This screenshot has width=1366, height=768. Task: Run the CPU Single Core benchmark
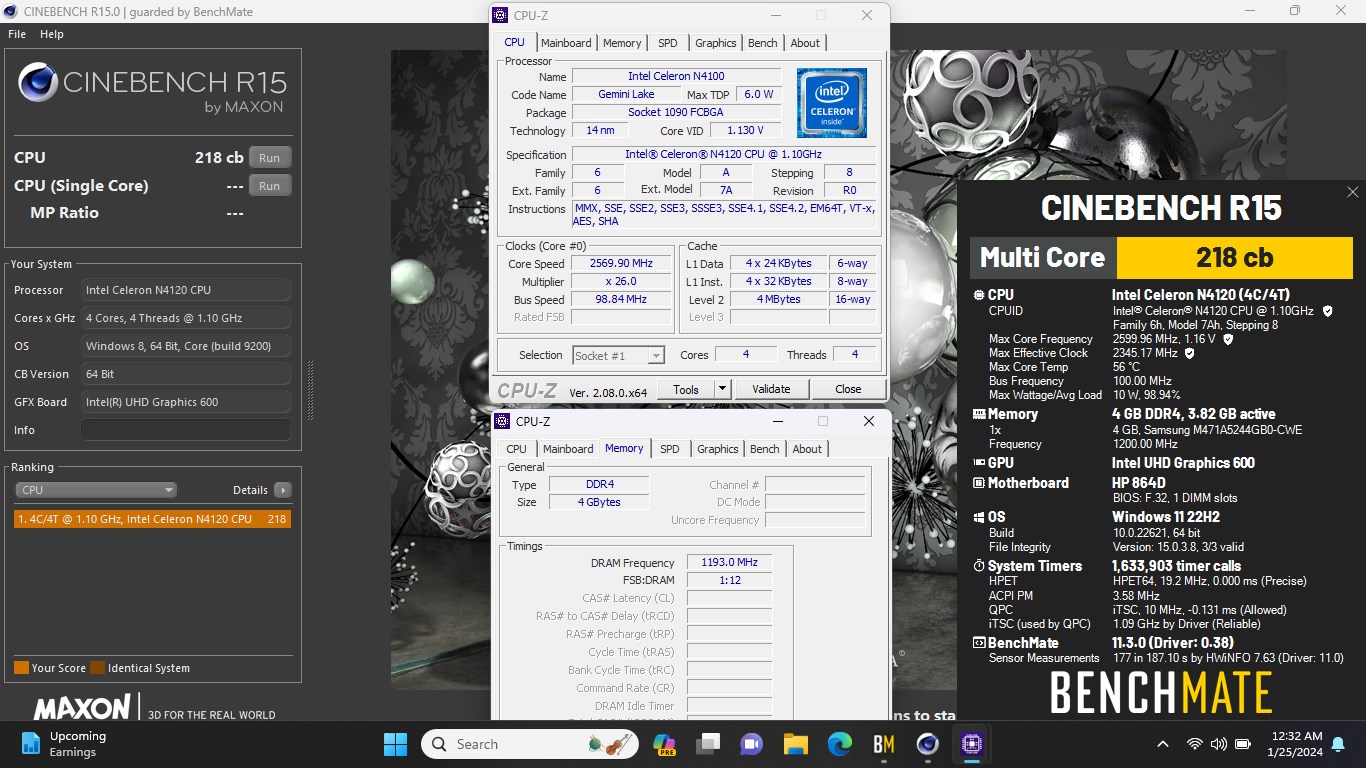click(x=270, y=185)
